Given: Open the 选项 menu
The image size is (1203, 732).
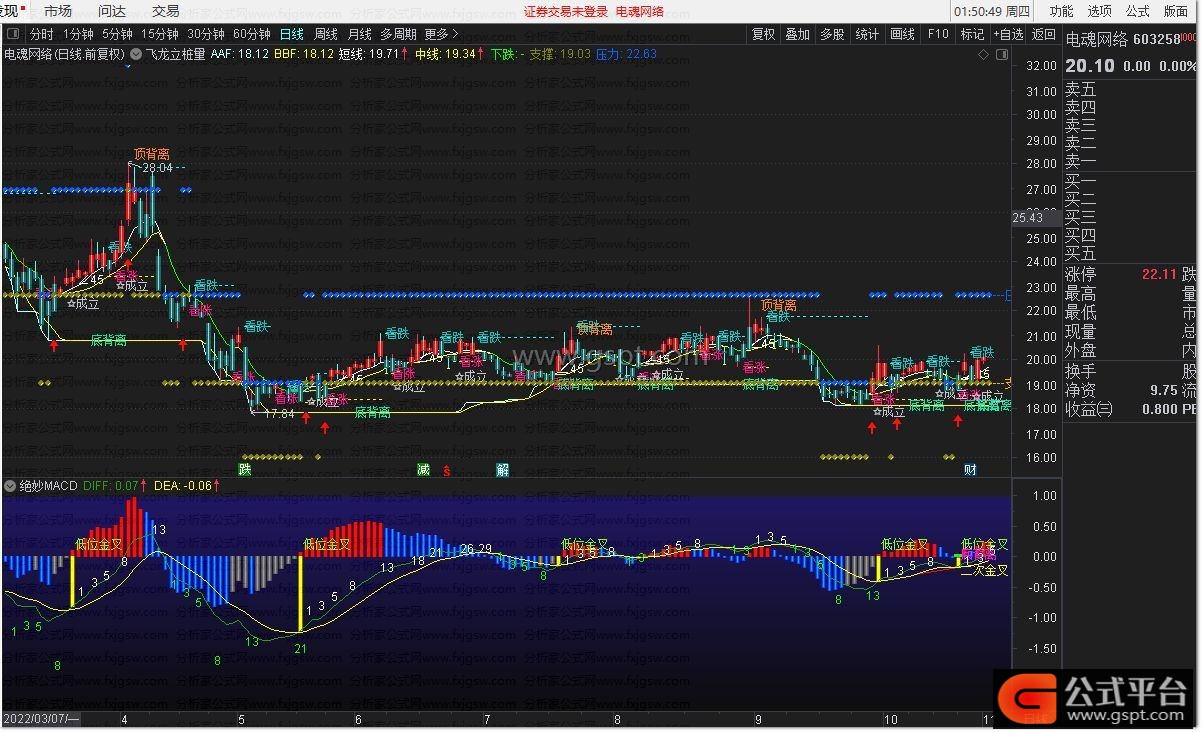Looking at the screenshot, I should tap(1099, 11).
